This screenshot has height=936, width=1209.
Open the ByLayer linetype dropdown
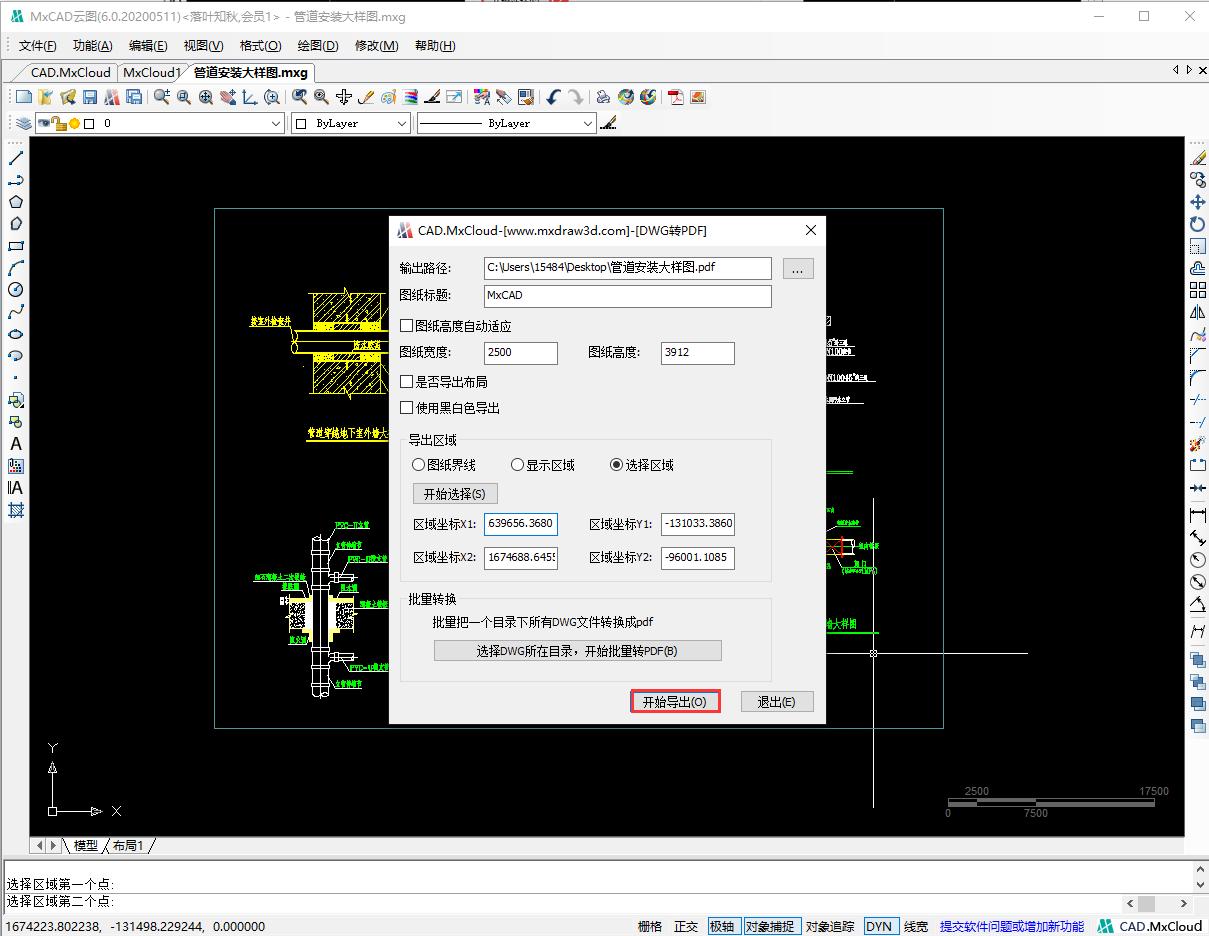589,122
